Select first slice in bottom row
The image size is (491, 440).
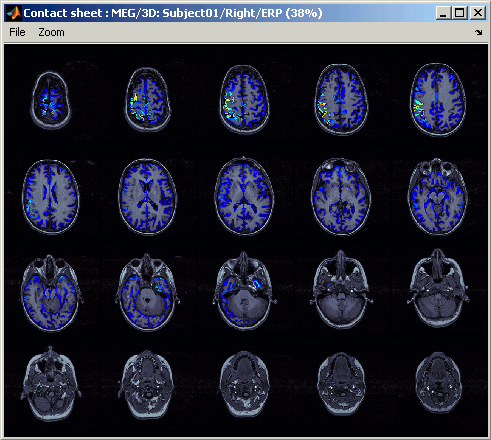(x=51, y=383)
